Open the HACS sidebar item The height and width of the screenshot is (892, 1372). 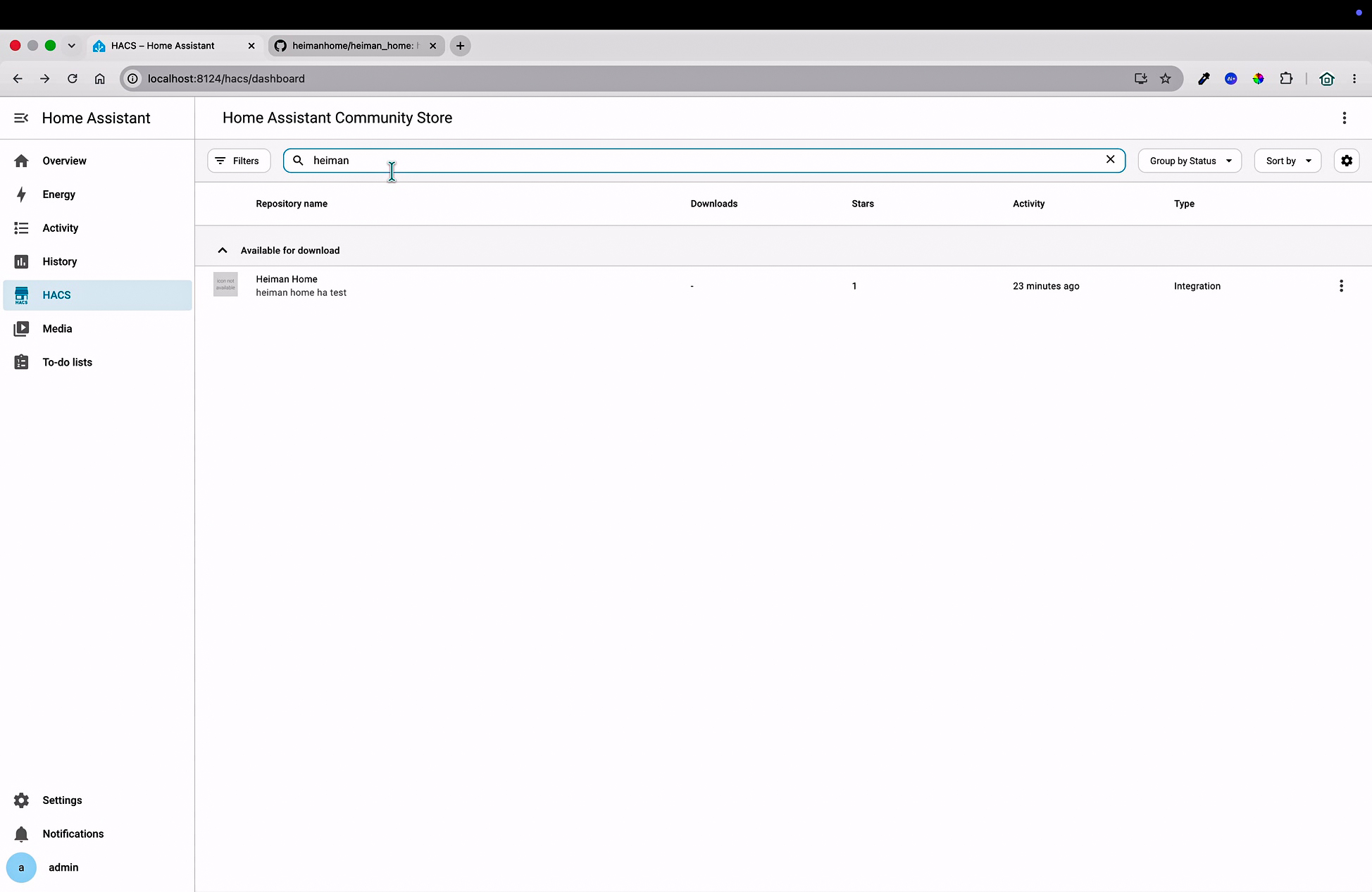pos(97,295)
